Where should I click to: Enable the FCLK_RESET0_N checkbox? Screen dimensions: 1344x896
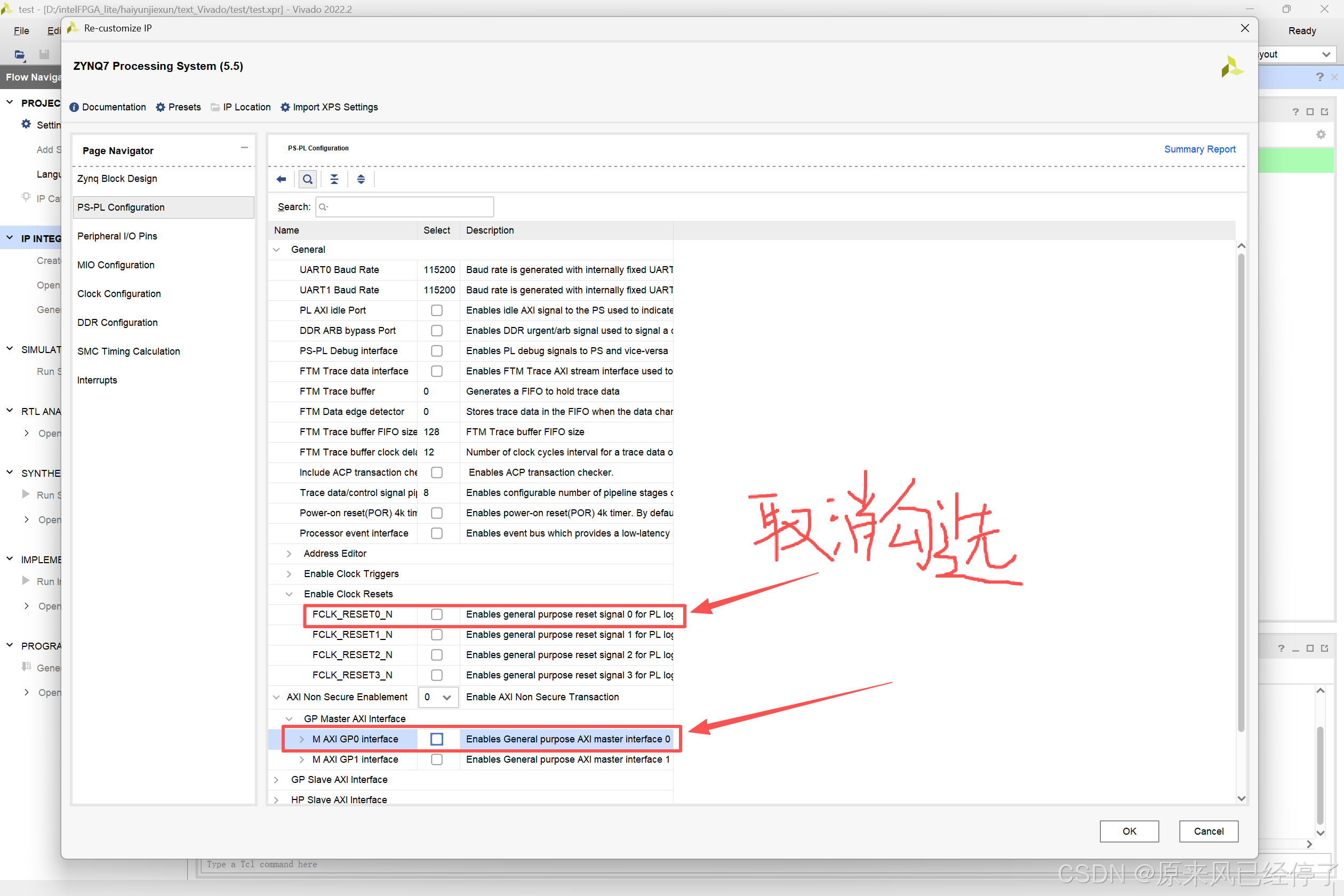(x=437, y=614)
